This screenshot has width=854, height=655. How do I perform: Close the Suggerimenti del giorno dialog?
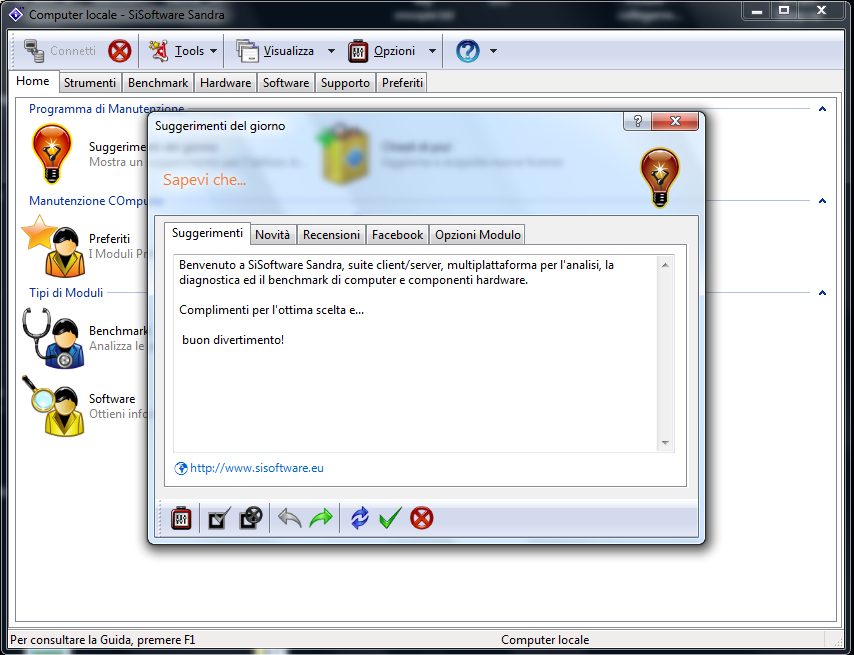(x=675, y=121)
